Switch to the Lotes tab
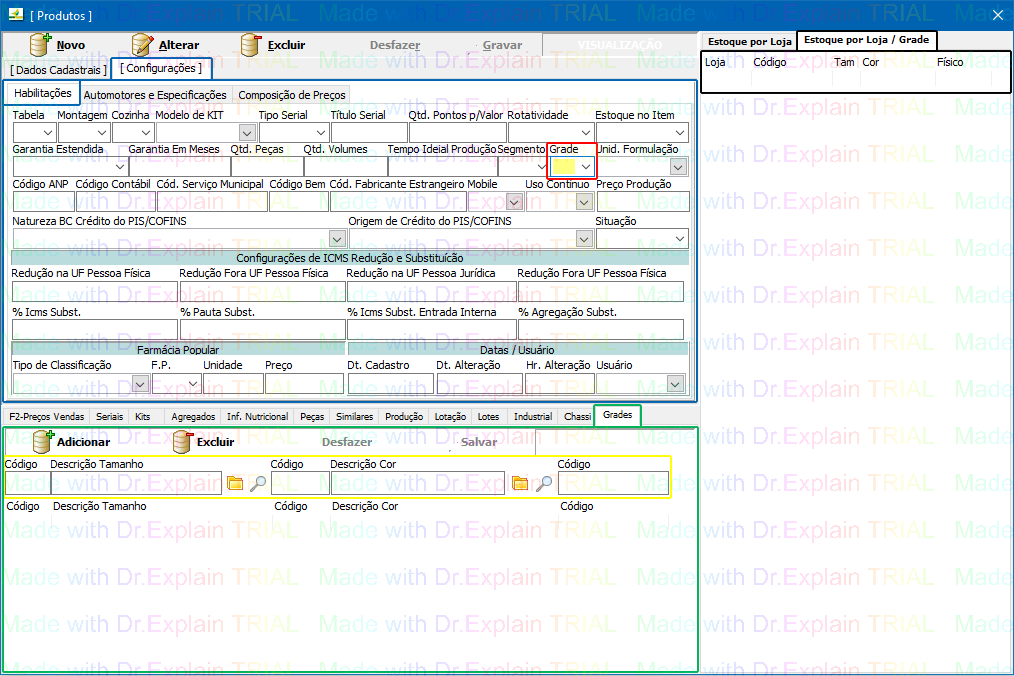The width and height of the screenshot is (1014, 676). click(x=488, y=417)
